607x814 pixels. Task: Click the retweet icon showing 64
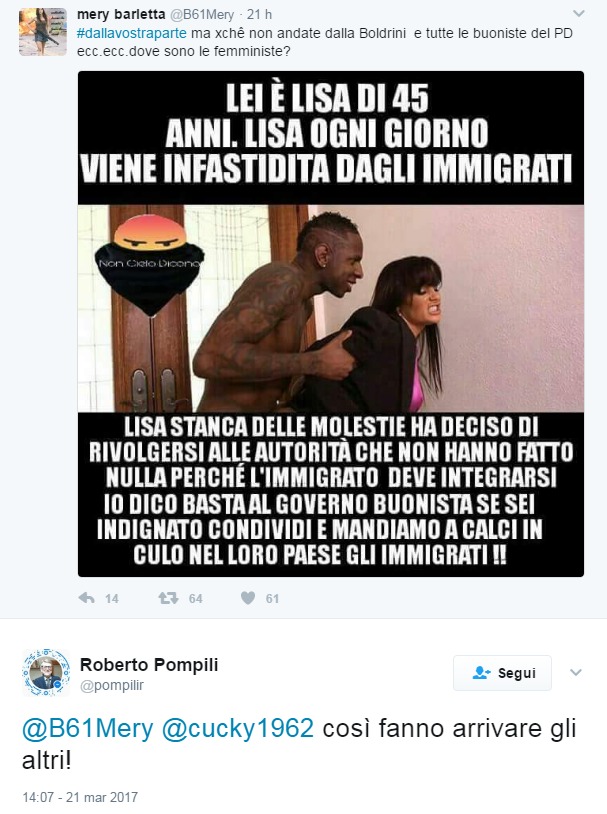pos(168,598)
